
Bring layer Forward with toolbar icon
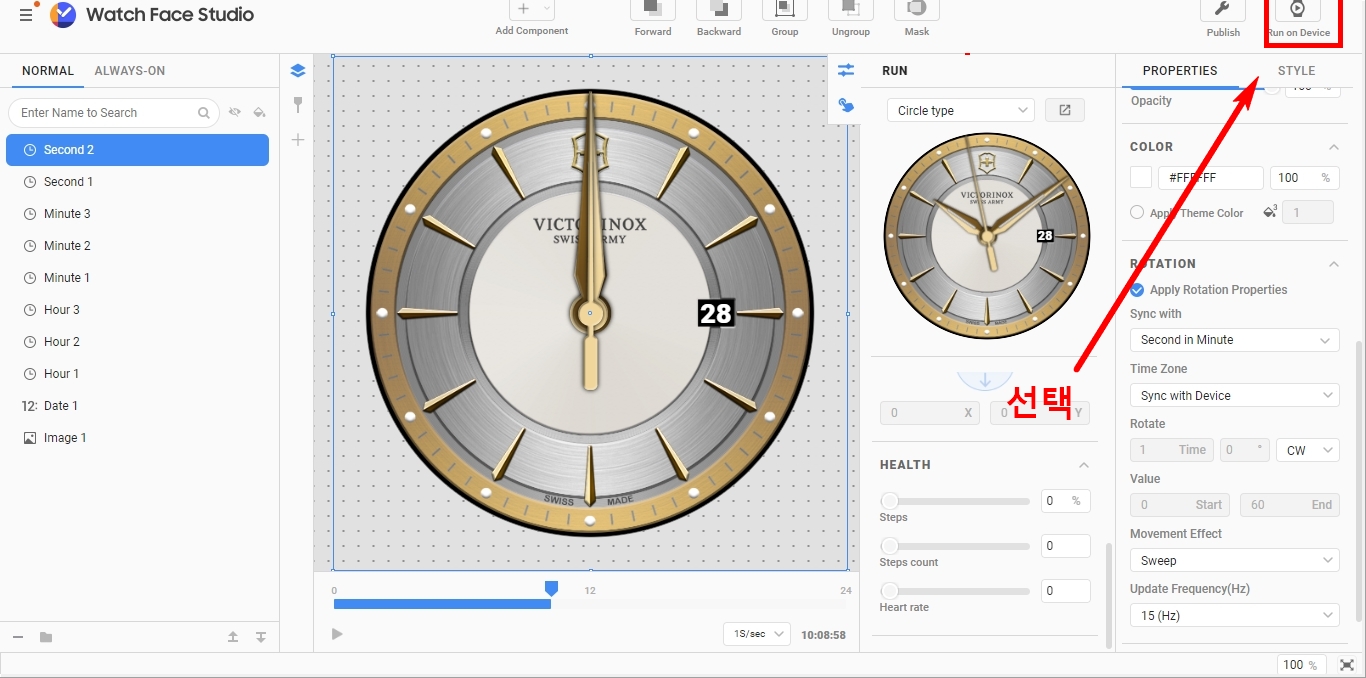[652, 9]
